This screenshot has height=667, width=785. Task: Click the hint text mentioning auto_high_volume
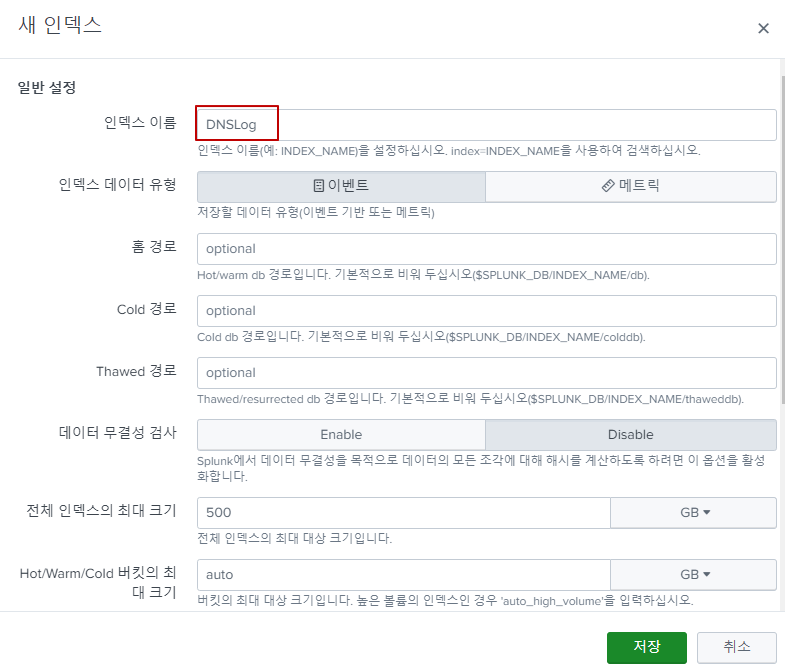[x=445, y=600]
